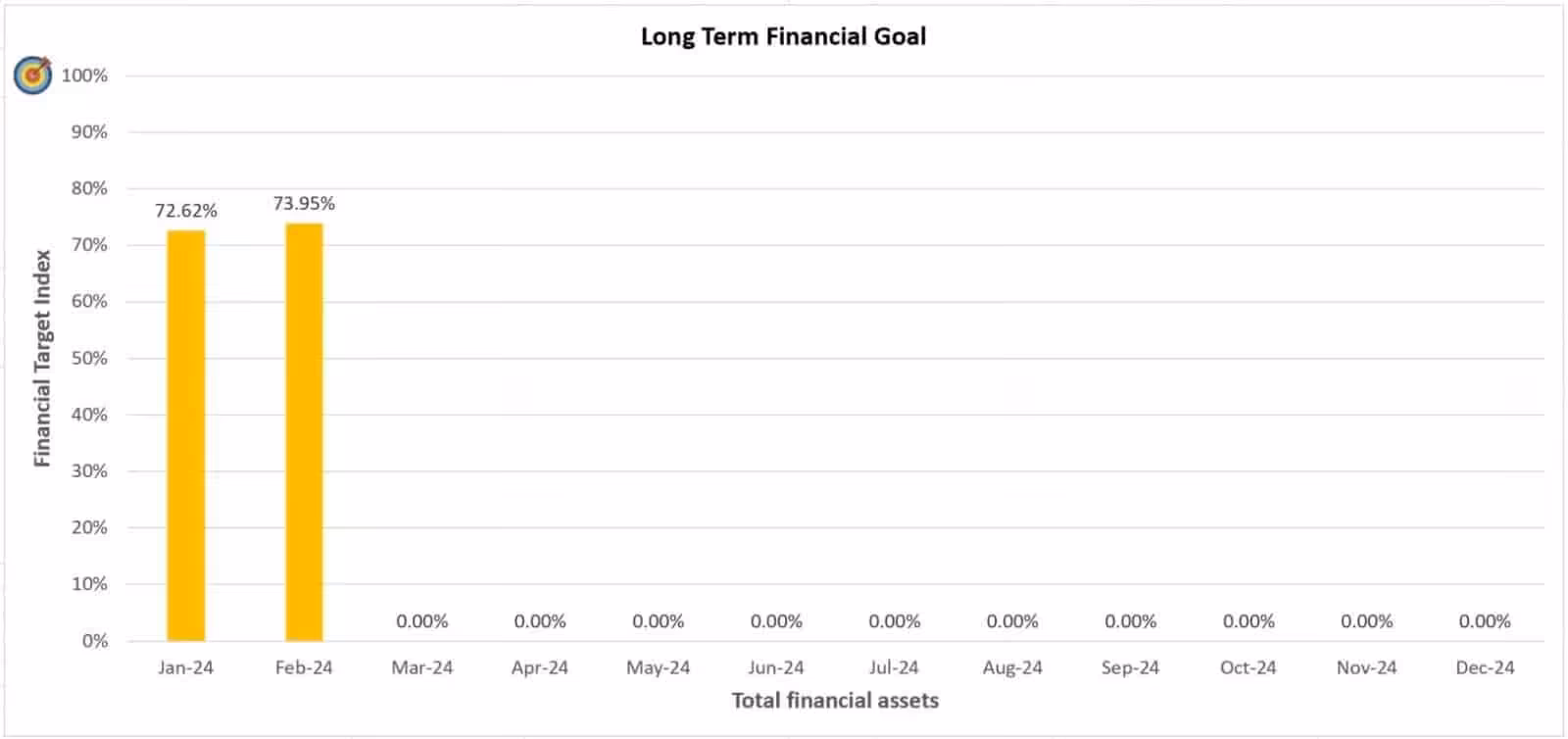Select the Feb-24 axis label
Image resolution: width=1568 pixels, height=739 pixels.
coord(304,667)
